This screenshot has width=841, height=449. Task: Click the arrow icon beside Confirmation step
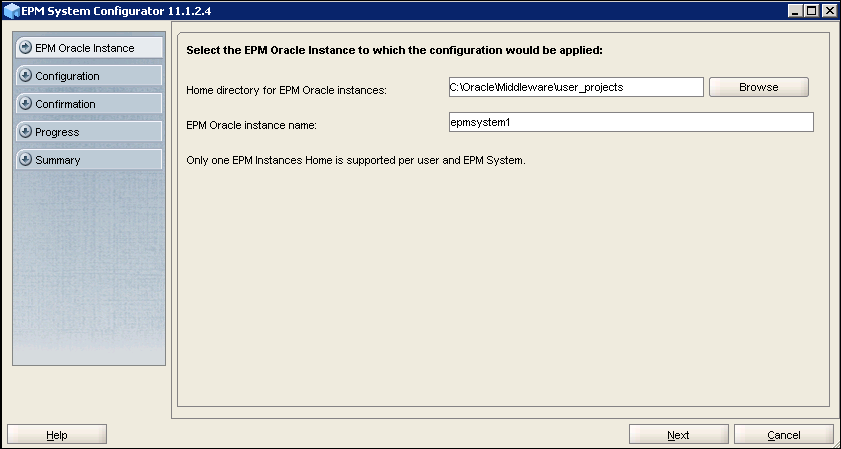(x=26, y=104)
